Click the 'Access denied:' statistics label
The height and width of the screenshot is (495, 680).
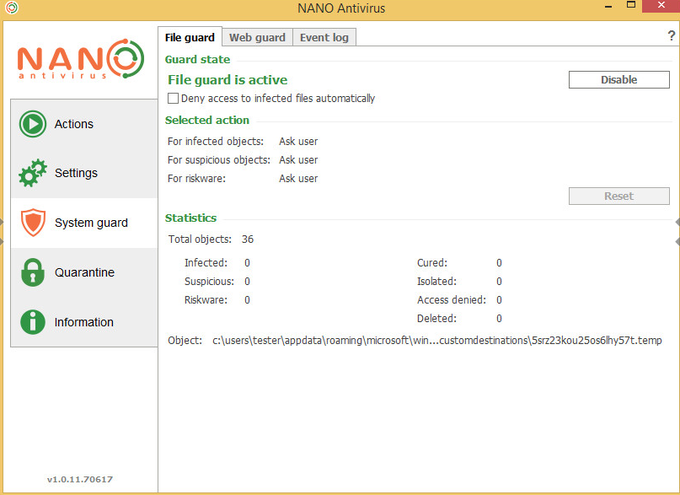(x=451, y=300)
